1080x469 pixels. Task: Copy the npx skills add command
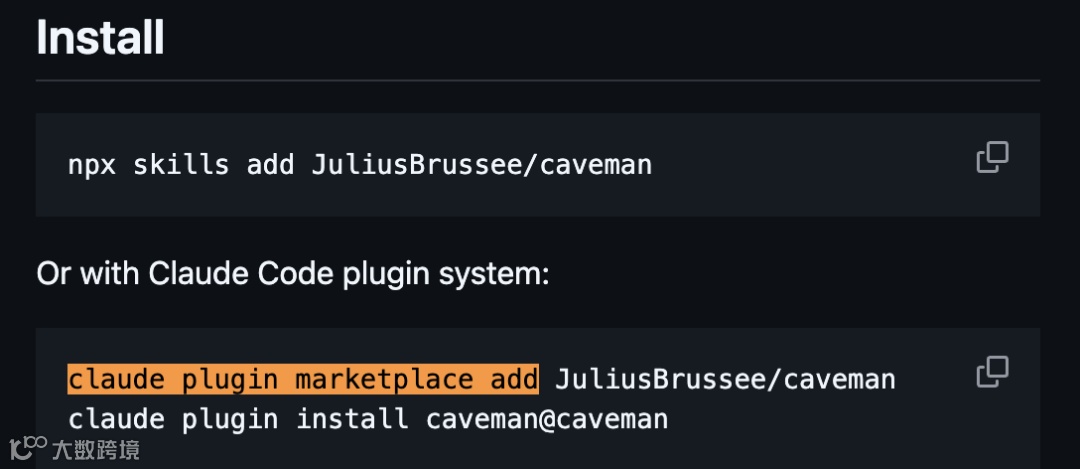993,157
